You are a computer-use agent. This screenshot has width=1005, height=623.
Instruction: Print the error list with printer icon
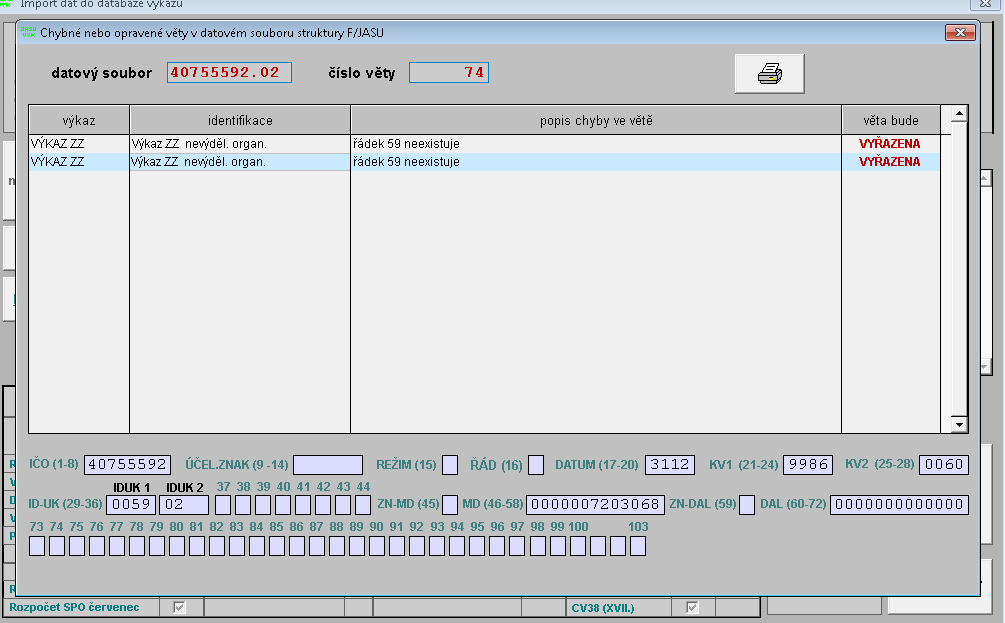pyautogui.click(x=769, y=74)
